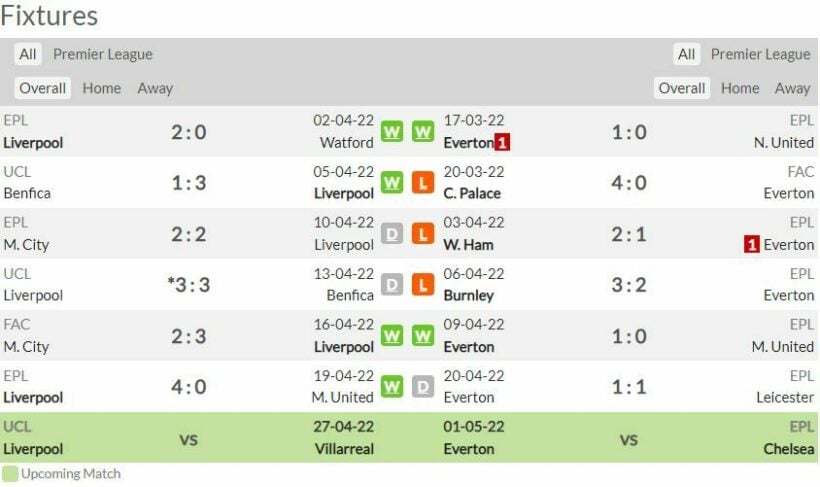Open the Liverpool 4:0 M. United score
This screenshot has height=487, width=820.
[x=188, y=387]
